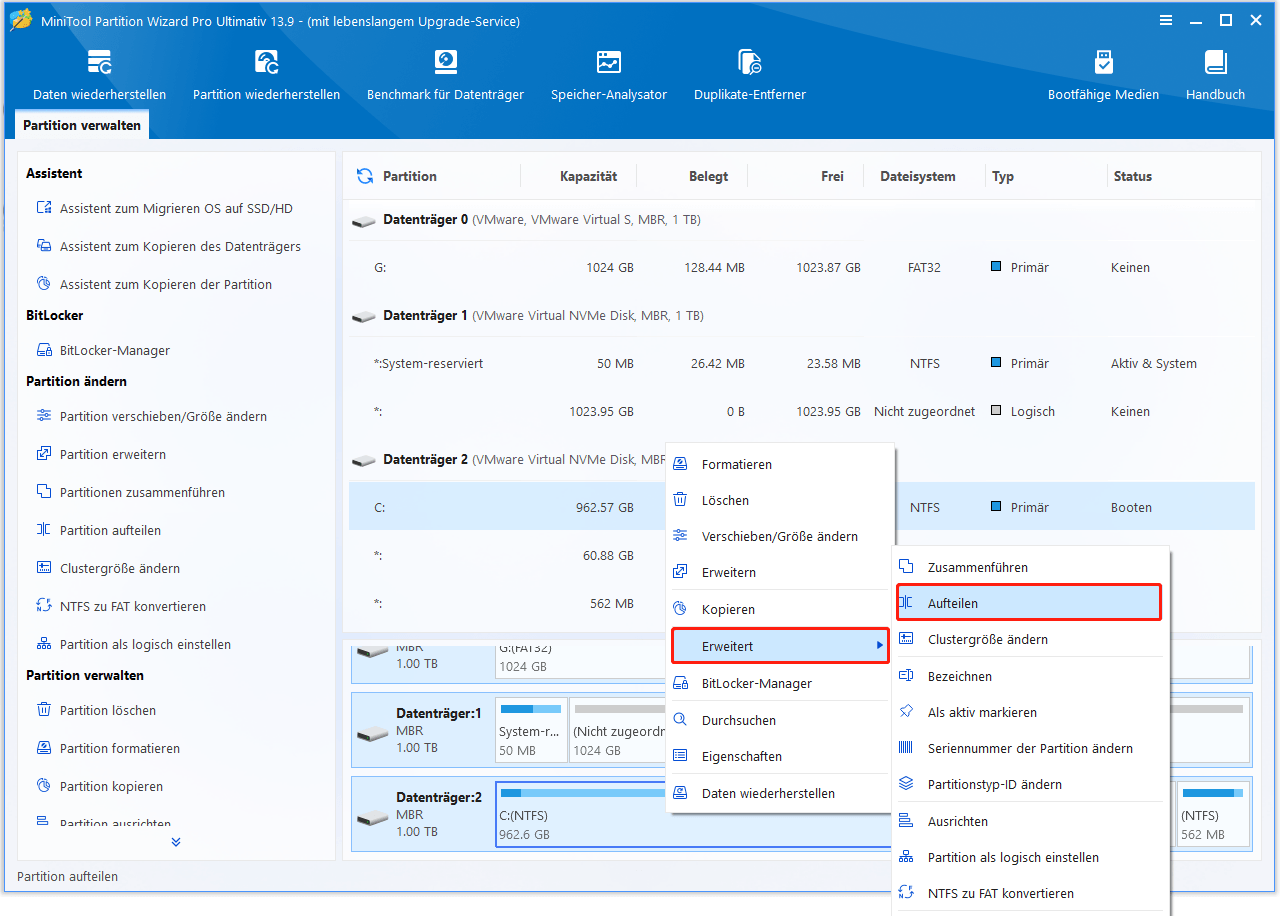Image resolution: width=1280 pixels, height=916 pixels.
Task: Open the hamburger menu in title bar
Action: coord(1166,20)
